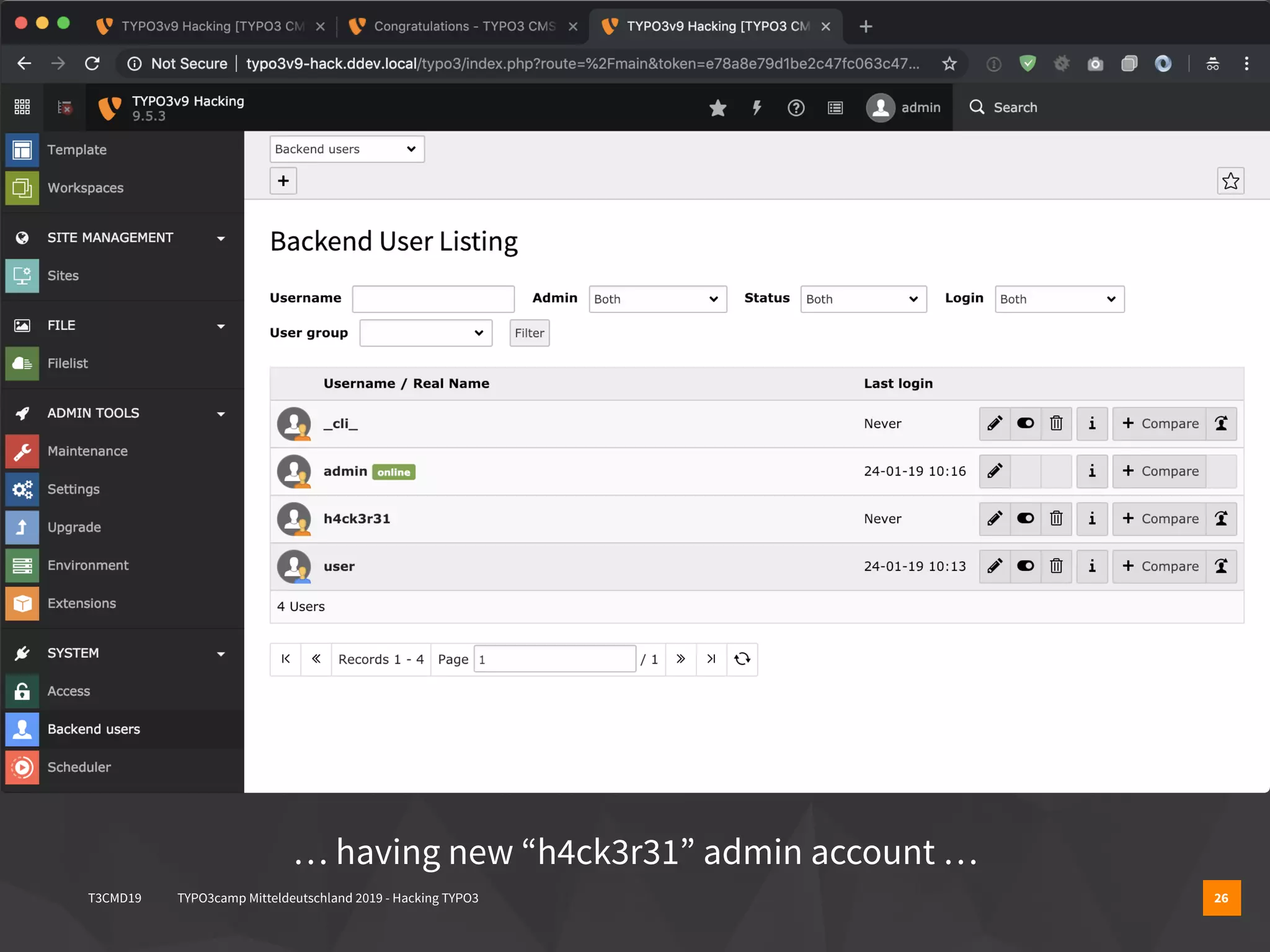Viewport: 1270px width, 952px height.
Task: Show info for the _cli_ user
Action: (x=1092, y=424)
